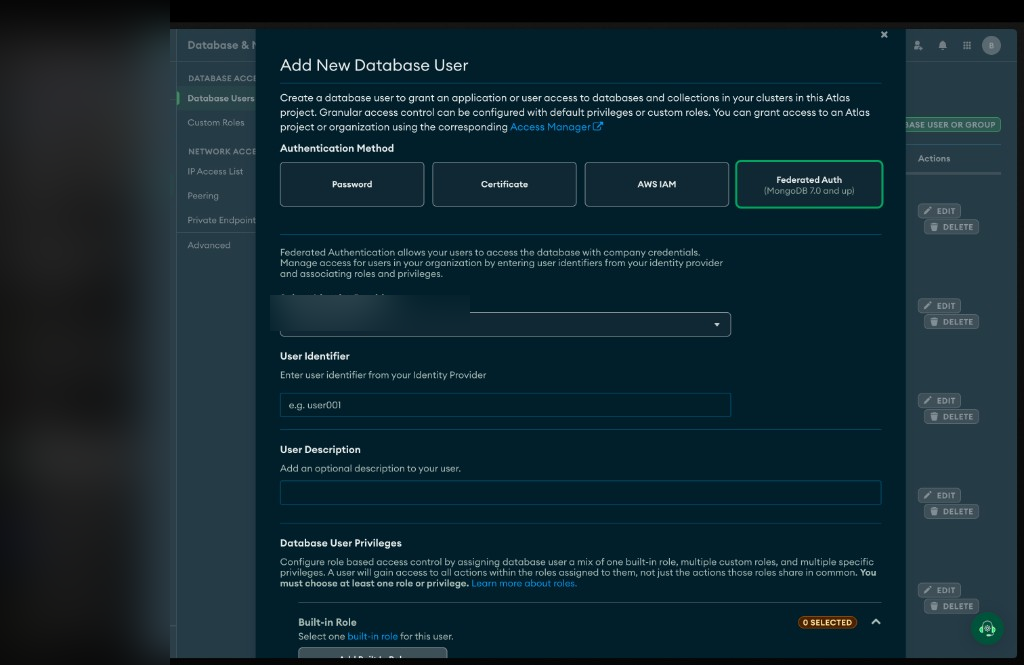This screenshot has width=1024, height=665.
Task: Open the Access Manager link
Action: click(556, 127)
